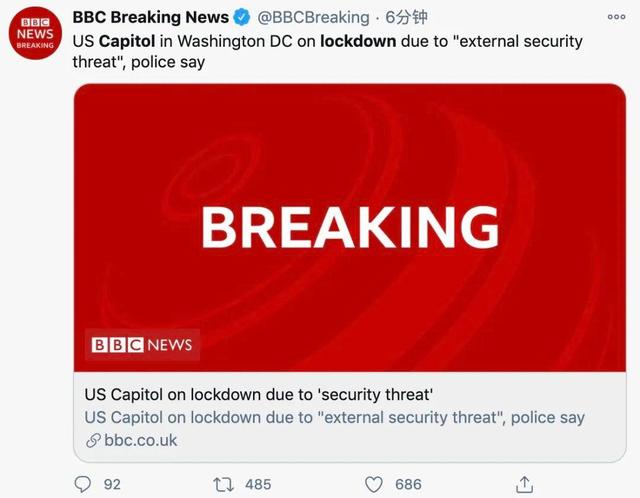Click the chain link icon beside bbc.co.uk

tap(93, 440)
